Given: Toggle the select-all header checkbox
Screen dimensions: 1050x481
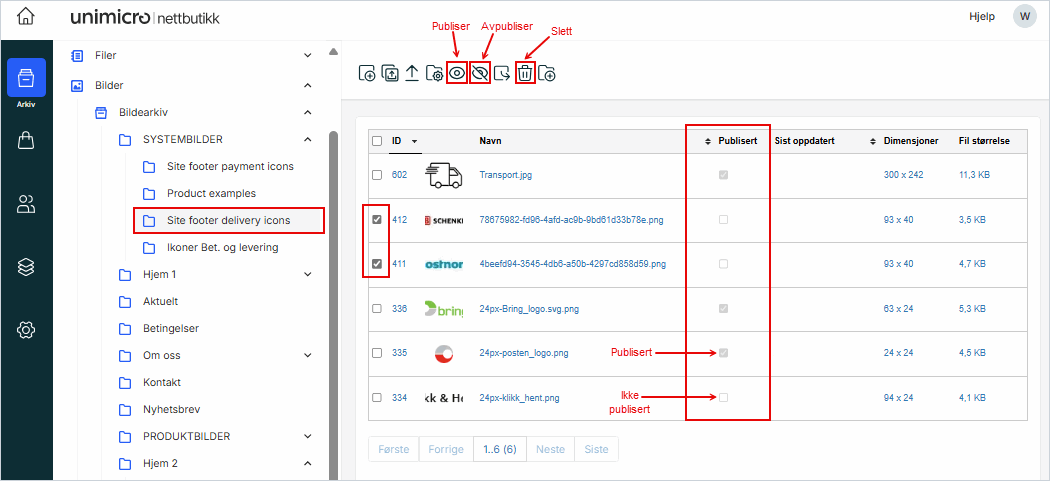Looking at the screenshot, I should pyautogui.click(x=377, y=141).
